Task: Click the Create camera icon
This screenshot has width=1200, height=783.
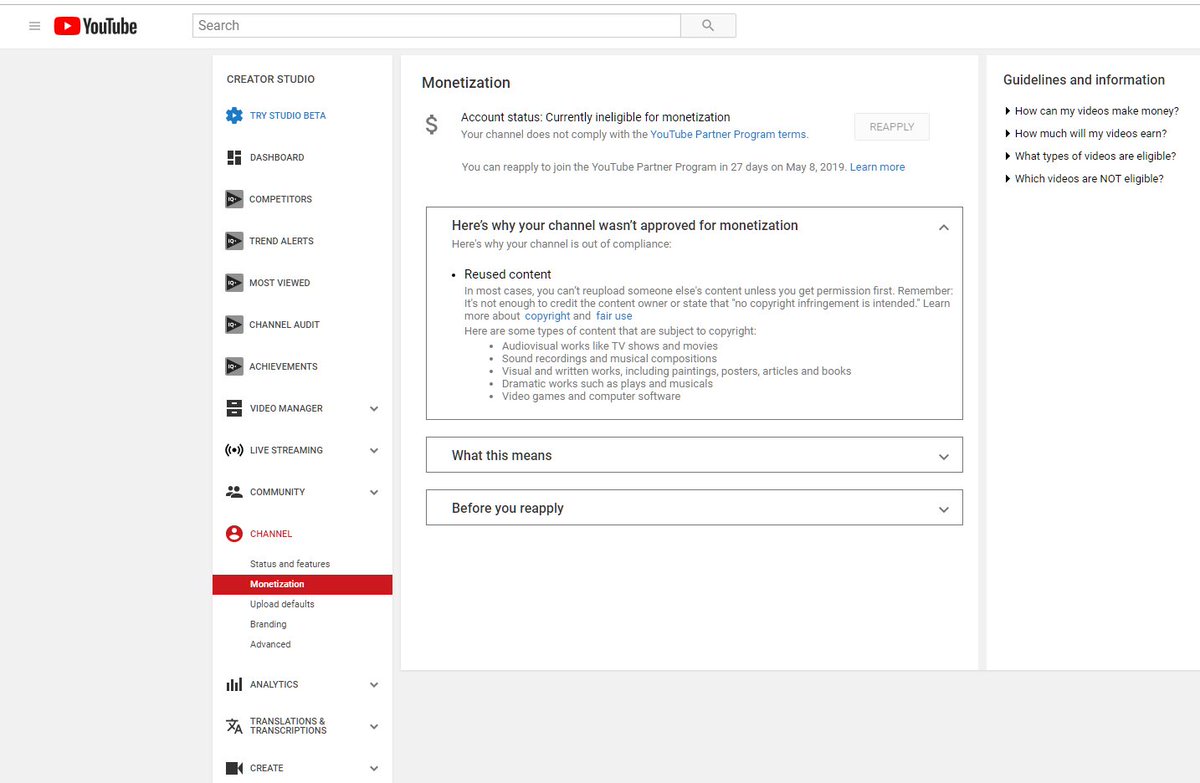Action: (x=234, y=768)
